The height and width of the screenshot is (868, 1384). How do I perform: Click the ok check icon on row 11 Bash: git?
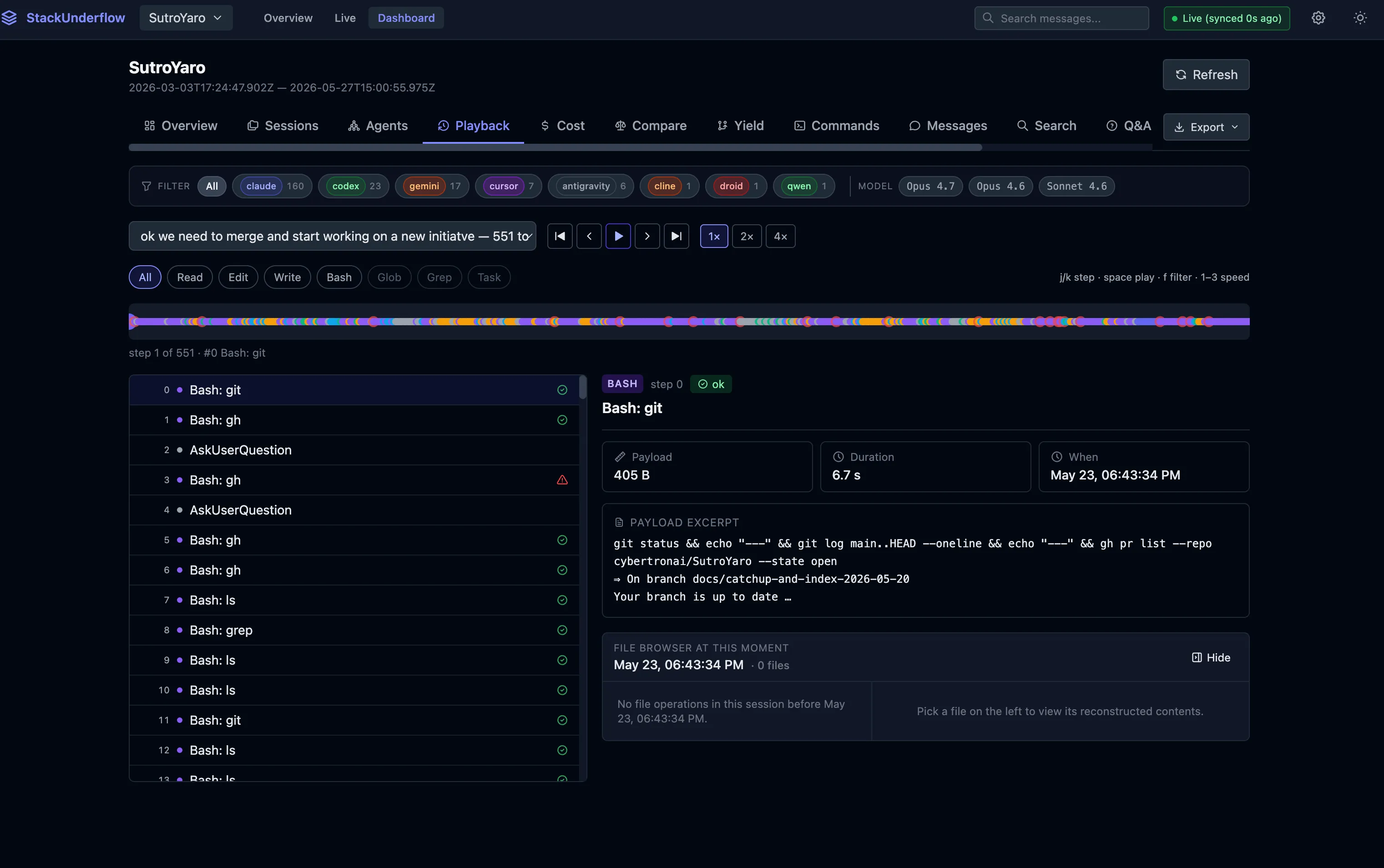[x=562, y=720]
